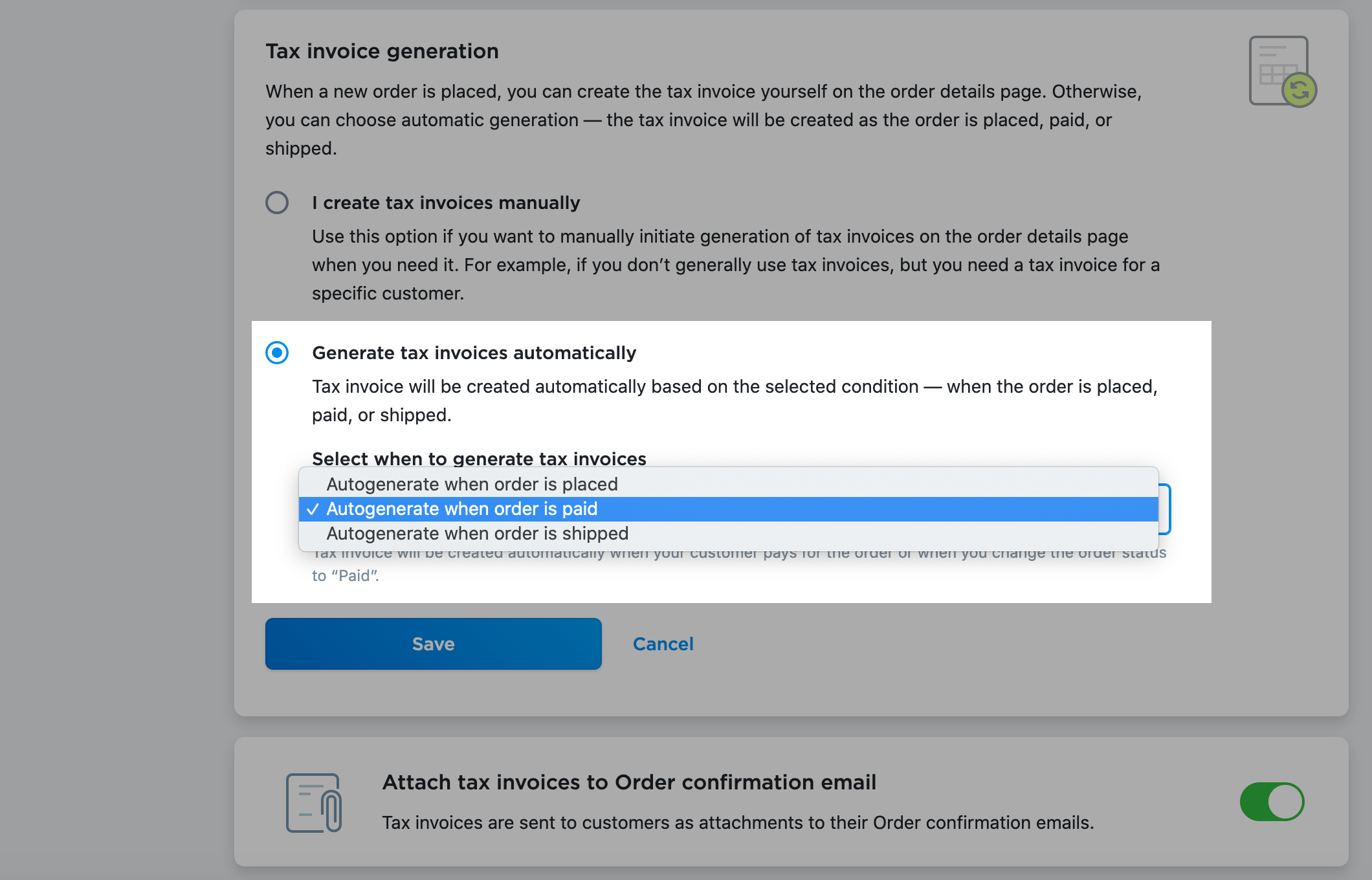The image size is (1372, 880).
Task: Click the Cancel link
Action: tap(663, 643)
